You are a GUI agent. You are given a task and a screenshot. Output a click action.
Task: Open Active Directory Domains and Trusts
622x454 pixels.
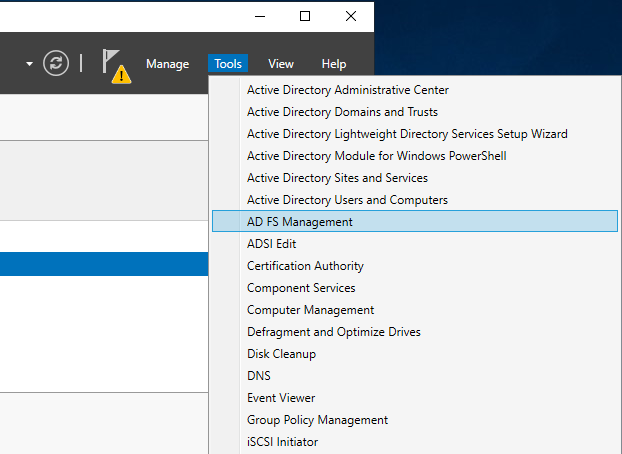click(342, 112)
